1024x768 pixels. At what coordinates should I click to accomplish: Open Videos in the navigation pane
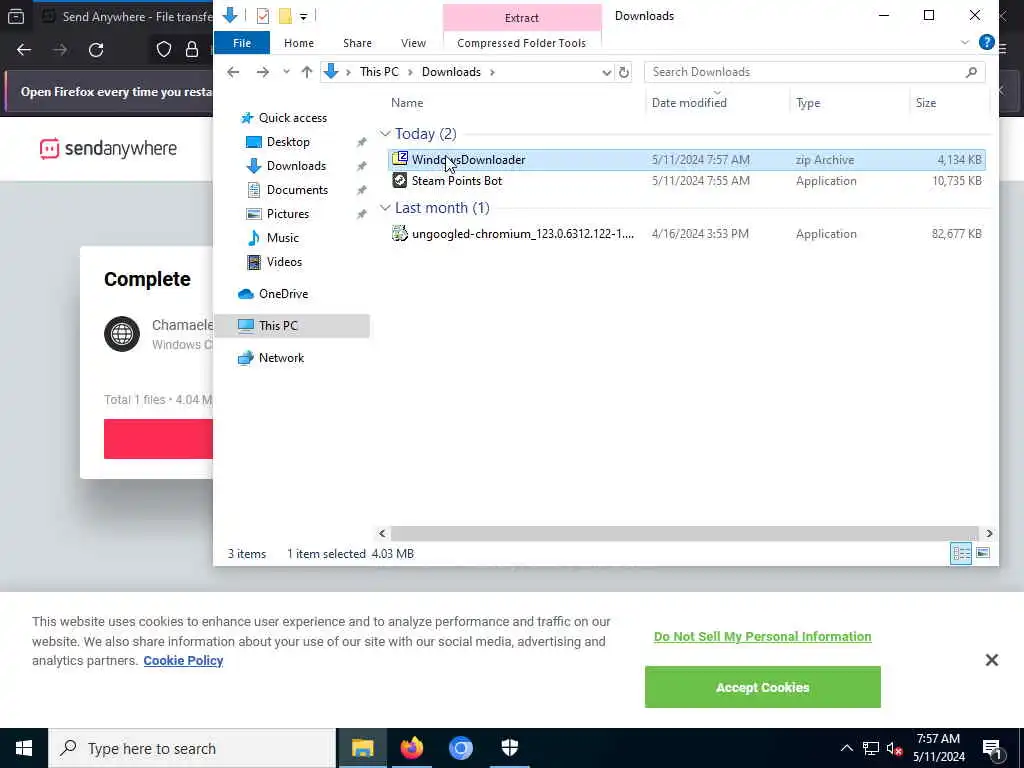point(284,262)
